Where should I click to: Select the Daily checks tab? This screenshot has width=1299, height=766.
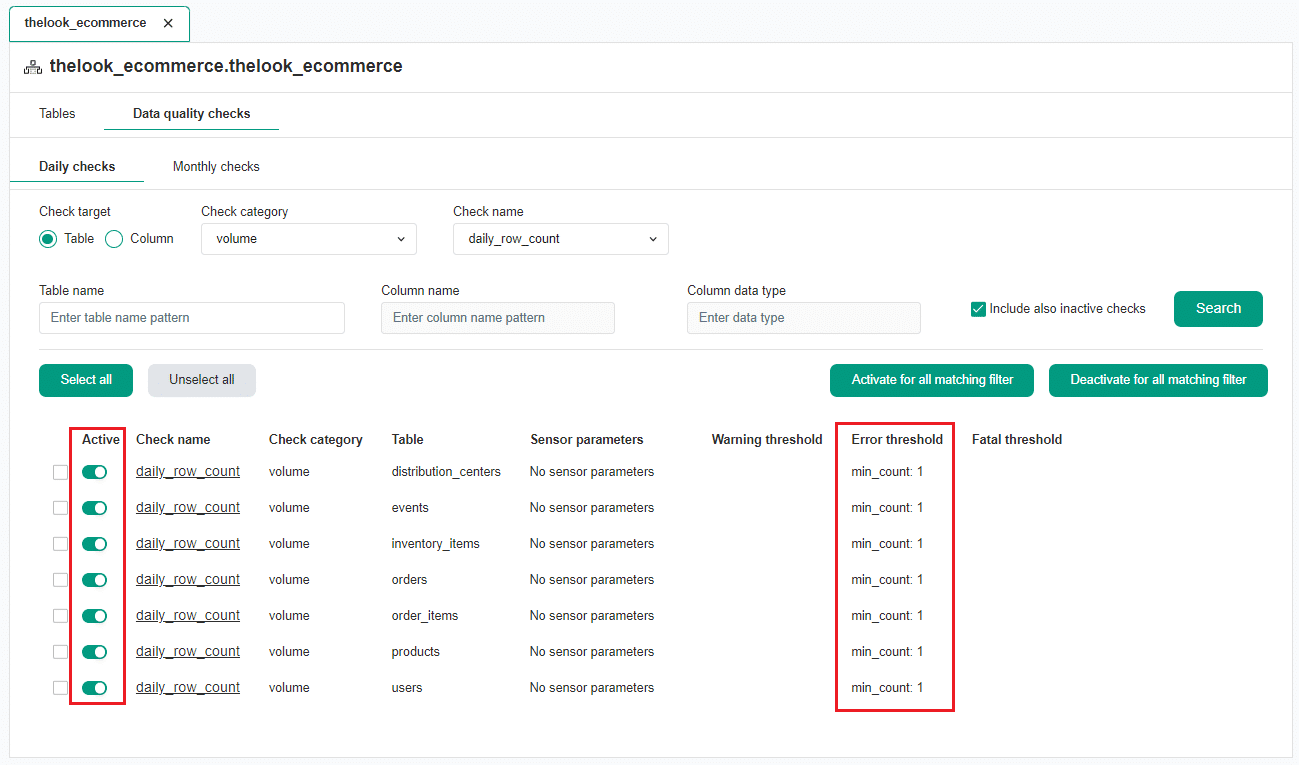[77, 166]
